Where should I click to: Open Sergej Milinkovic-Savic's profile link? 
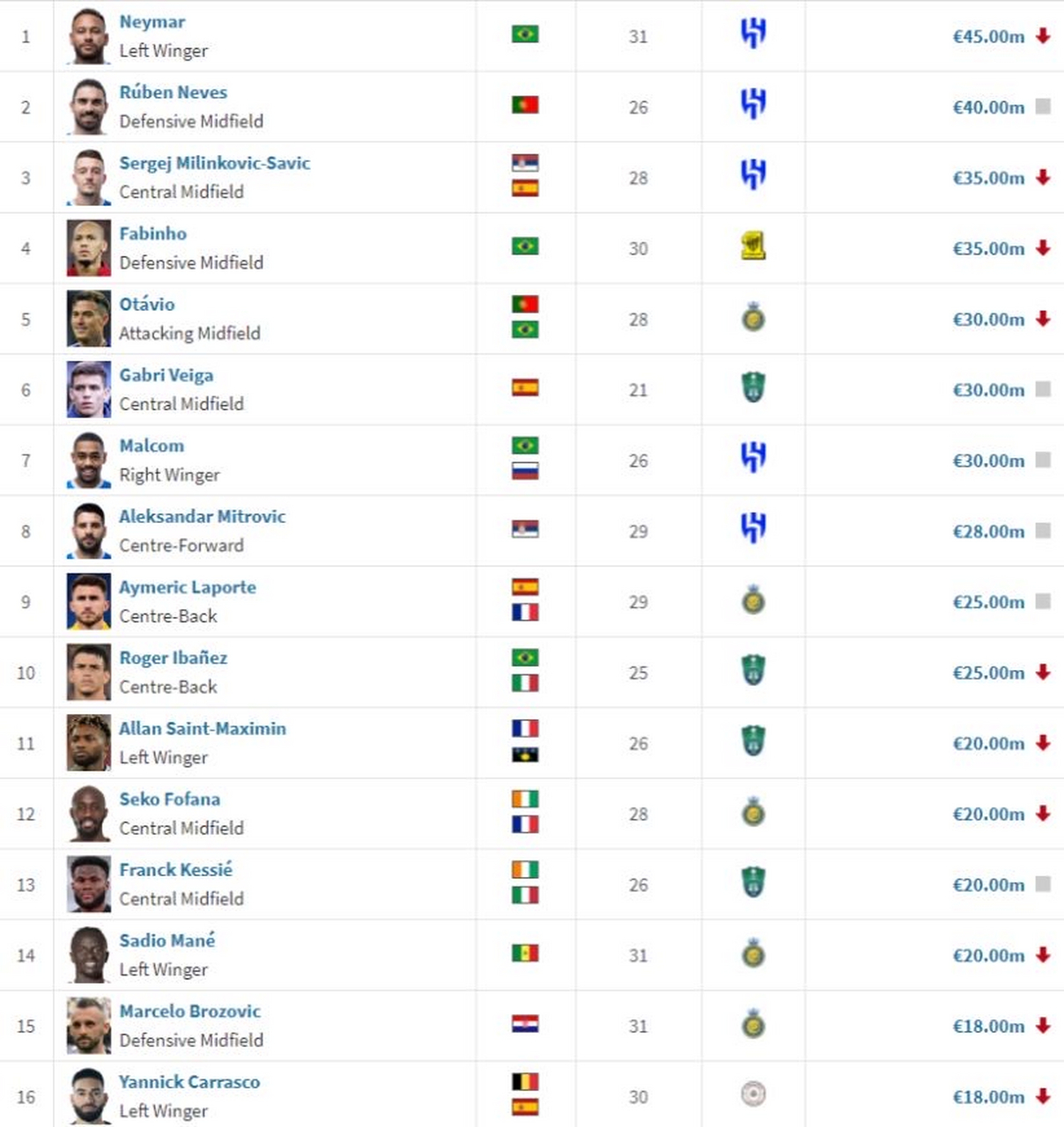pos(215,163)
